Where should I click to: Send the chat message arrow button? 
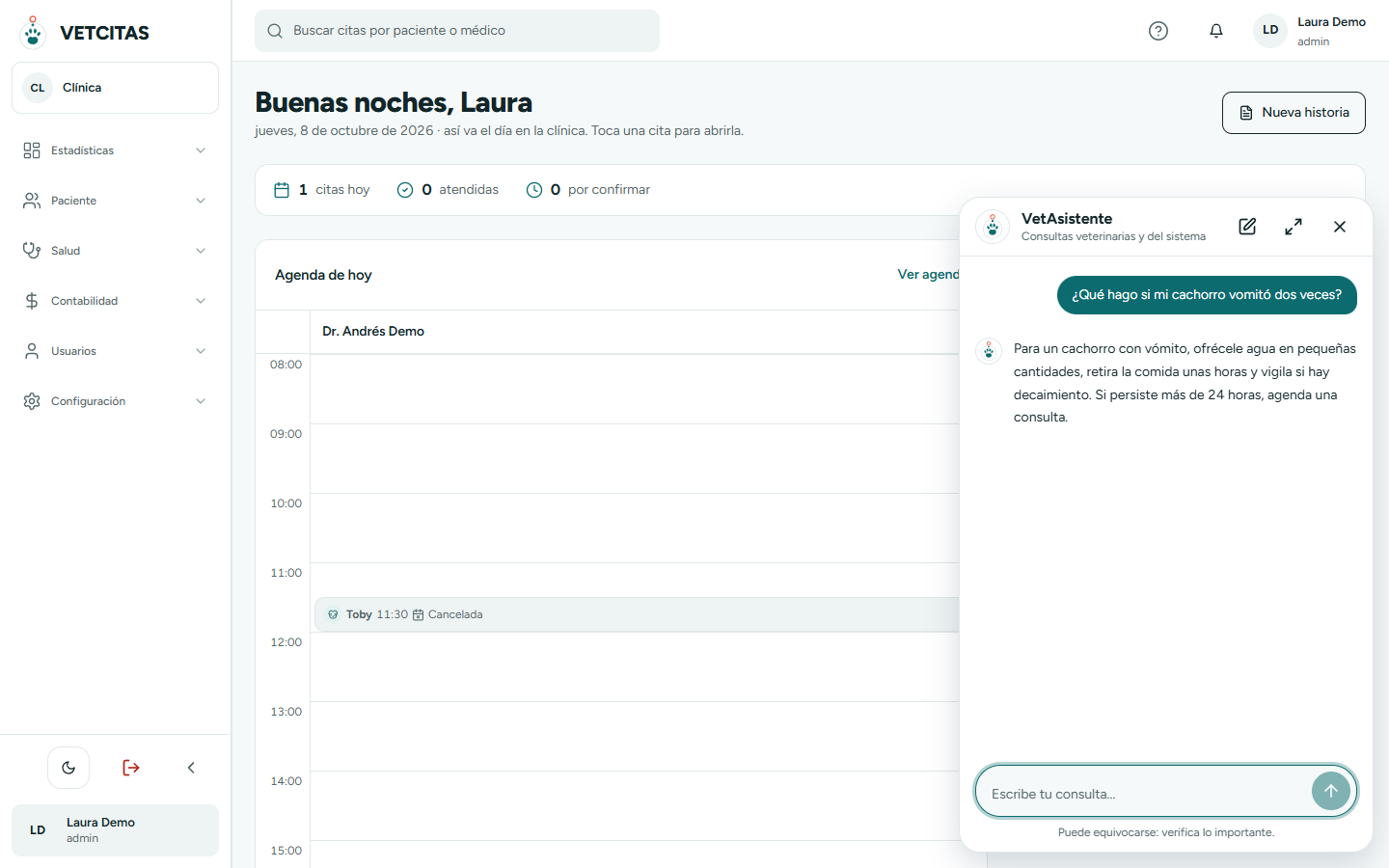pos(1331,791)
